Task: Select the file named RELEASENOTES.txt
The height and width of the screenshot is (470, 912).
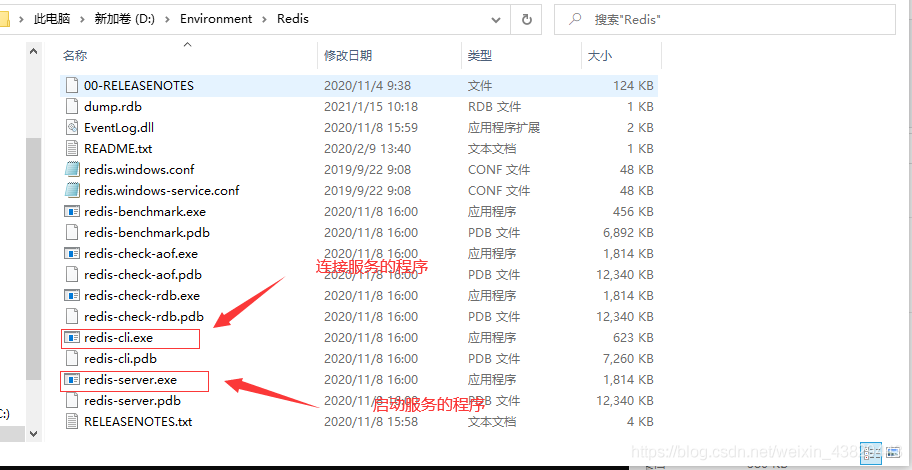Action: (138, 421)
